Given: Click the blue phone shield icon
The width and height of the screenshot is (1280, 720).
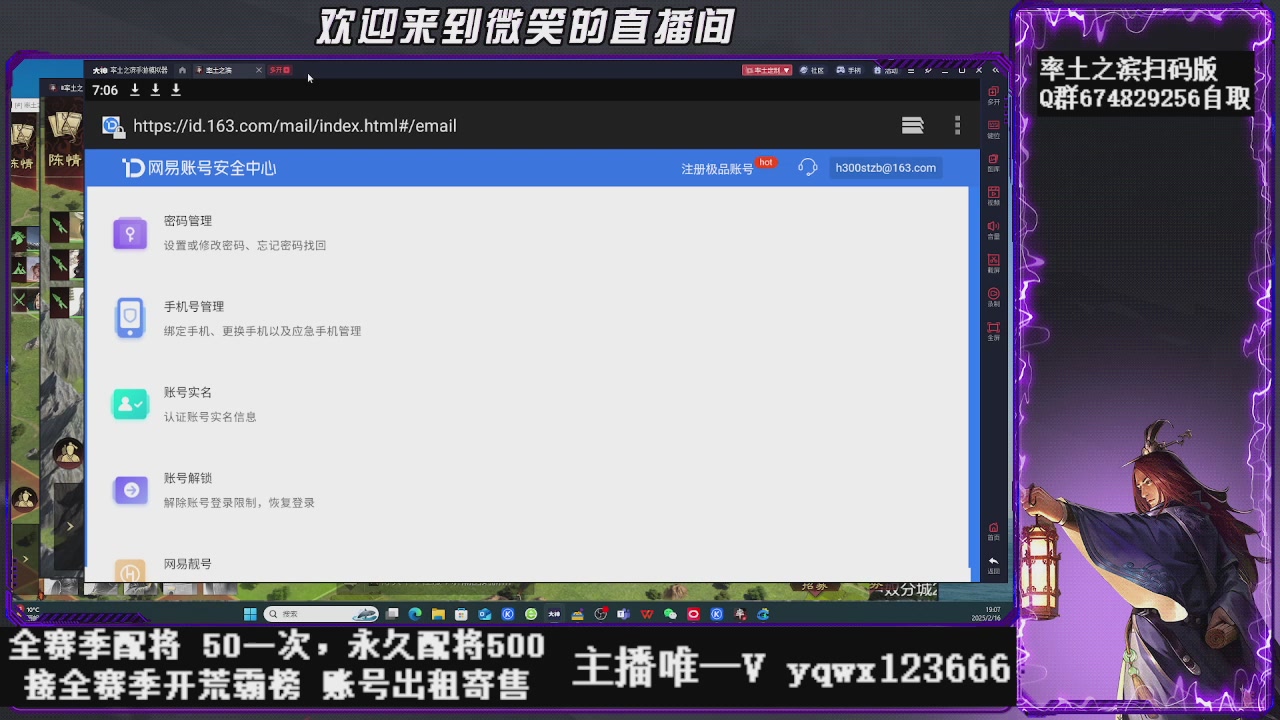Looking at the screenshot, I should click(x=130, y=318).
